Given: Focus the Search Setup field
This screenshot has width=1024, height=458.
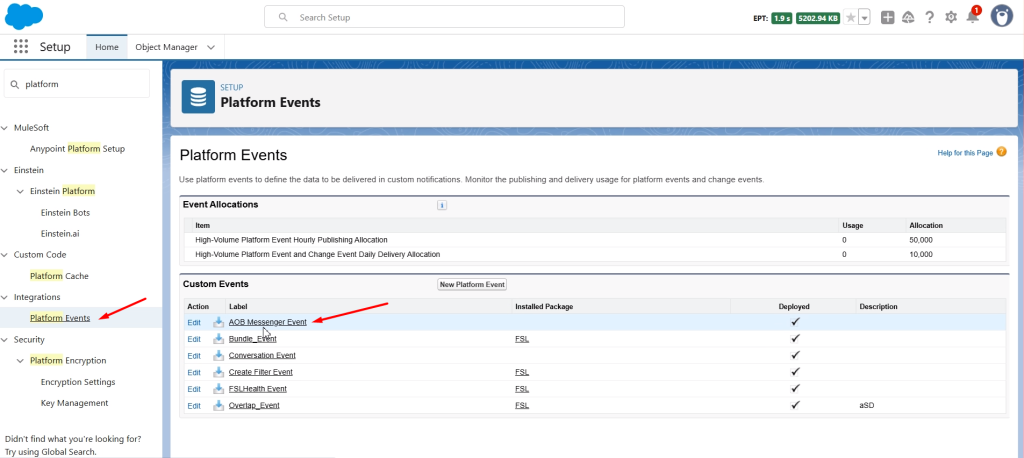Looking at the screenshot, I should 444,17.
